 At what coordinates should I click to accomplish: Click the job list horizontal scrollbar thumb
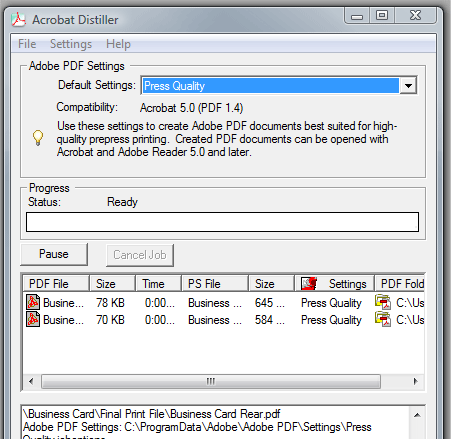click(211, 381)
